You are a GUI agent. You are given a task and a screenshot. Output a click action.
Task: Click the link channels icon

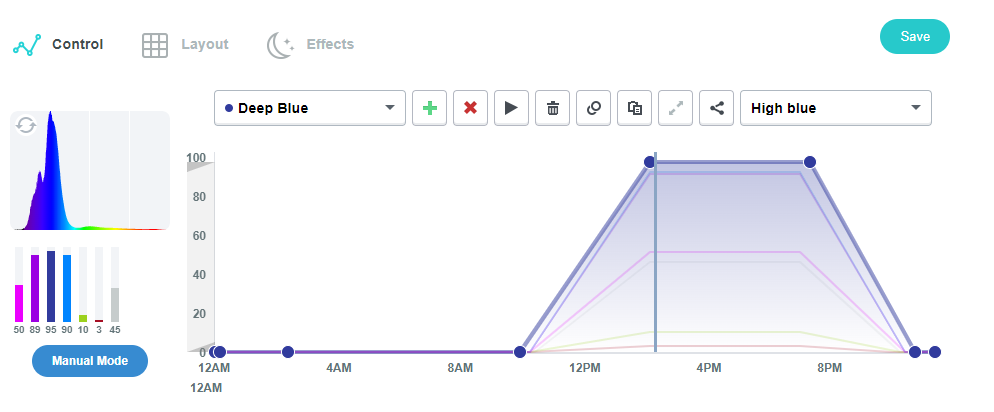(x=593, y=108)
